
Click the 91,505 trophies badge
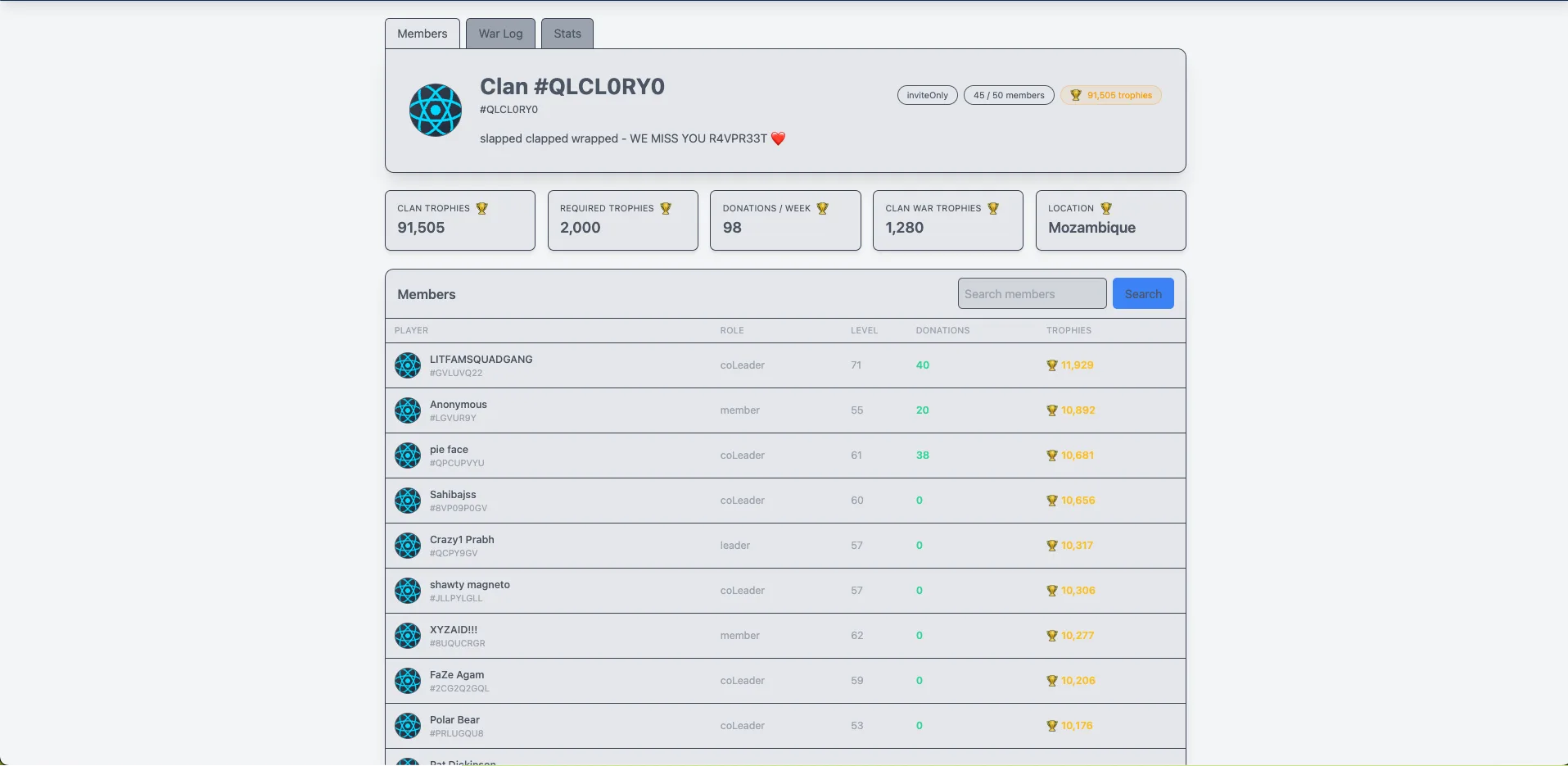1111,95
